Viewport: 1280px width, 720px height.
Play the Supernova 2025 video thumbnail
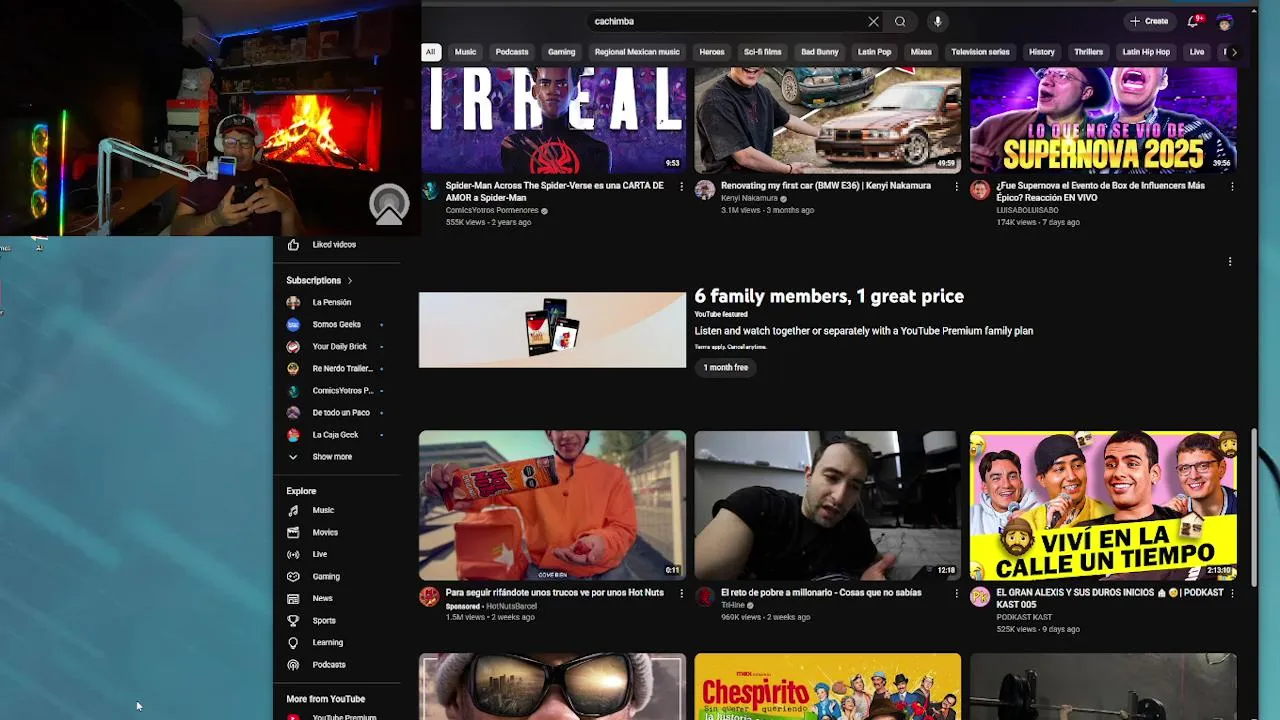pos(1103,120)
